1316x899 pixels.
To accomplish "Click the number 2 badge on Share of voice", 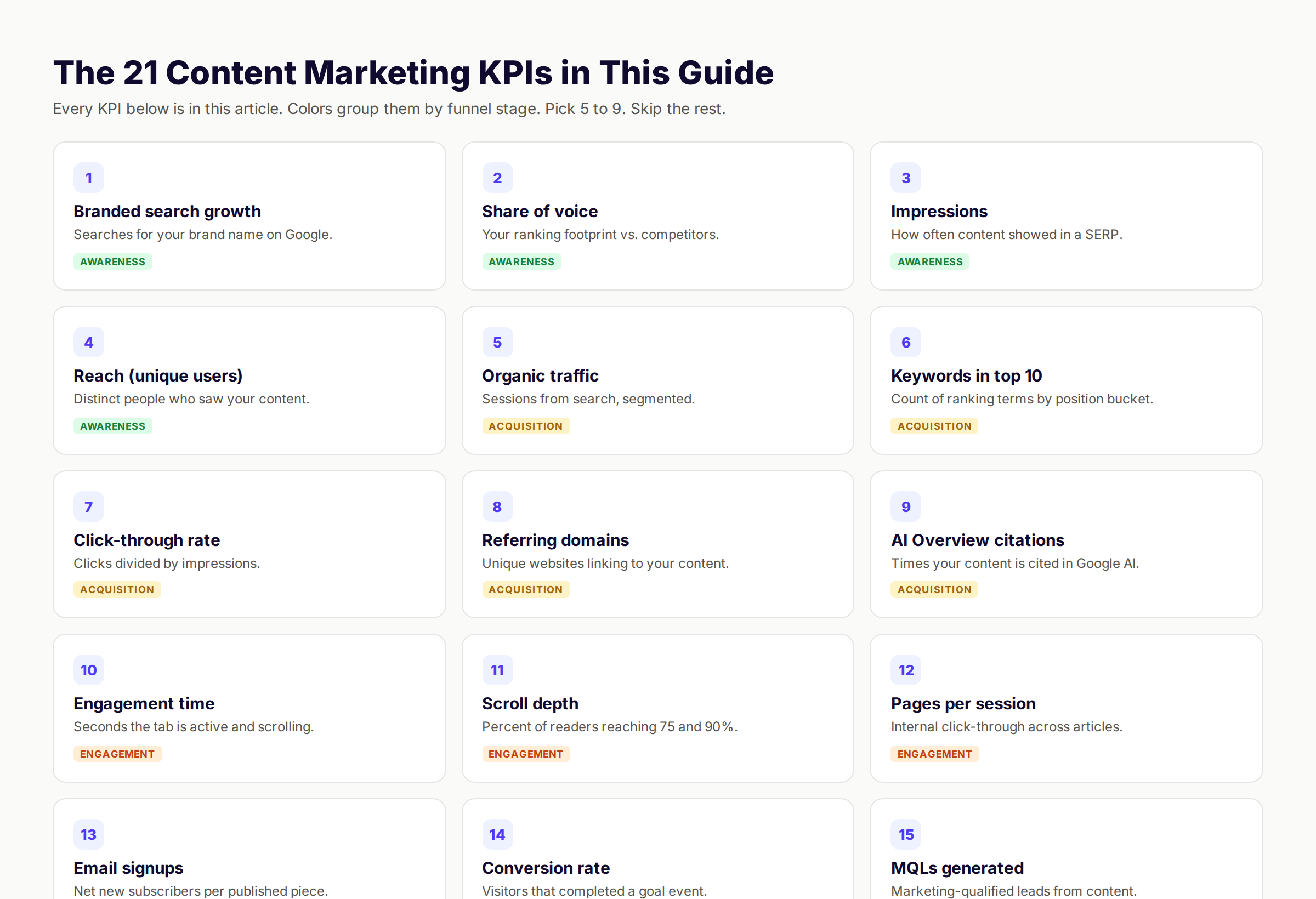I will click(x=497, y=178).
